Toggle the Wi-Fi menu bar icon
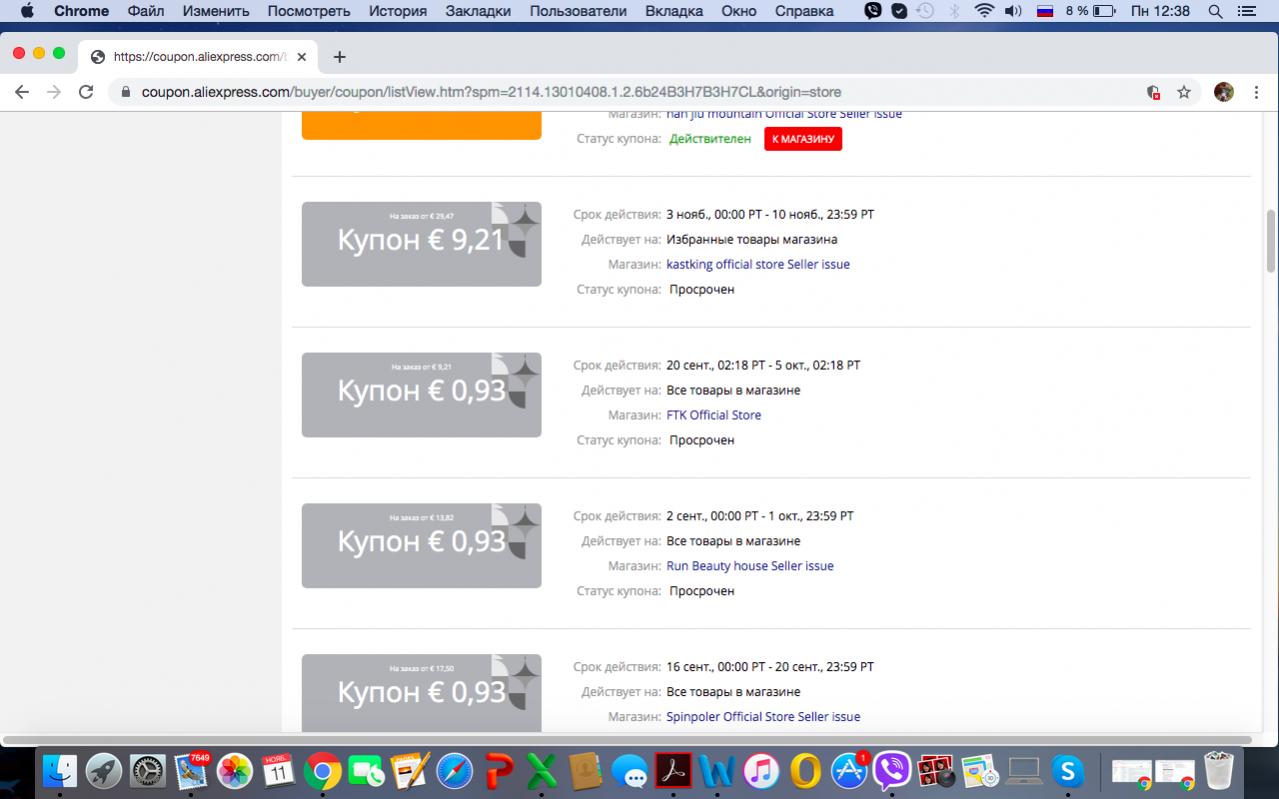The image size is (1279, 799). pyautogui.click(x=984, y=11)
